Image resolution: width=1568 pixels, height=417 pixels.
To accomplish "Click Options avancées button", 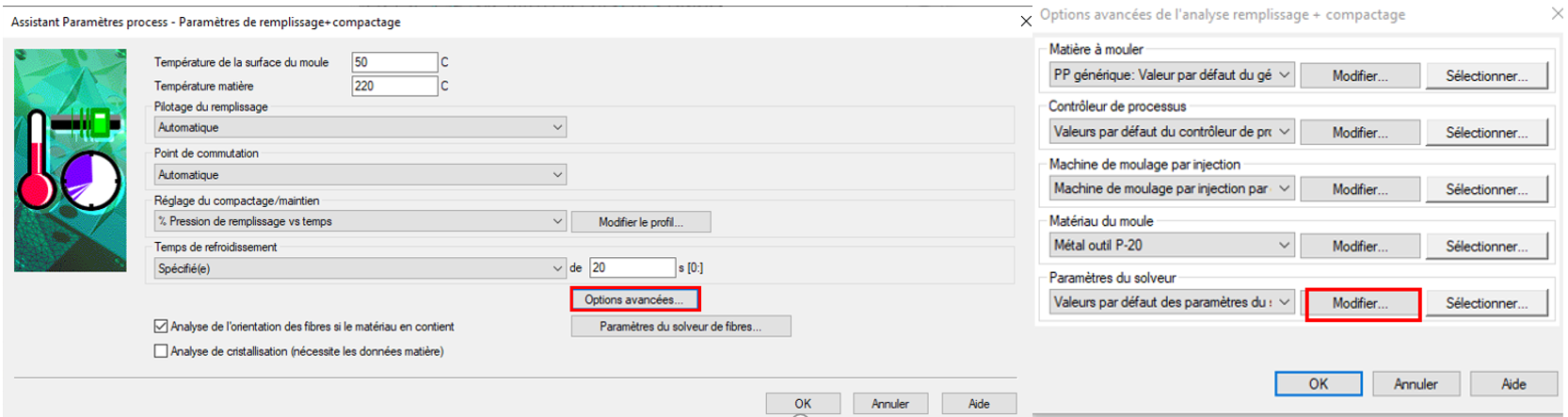I will pyautogui.click(x=634, y=299).
